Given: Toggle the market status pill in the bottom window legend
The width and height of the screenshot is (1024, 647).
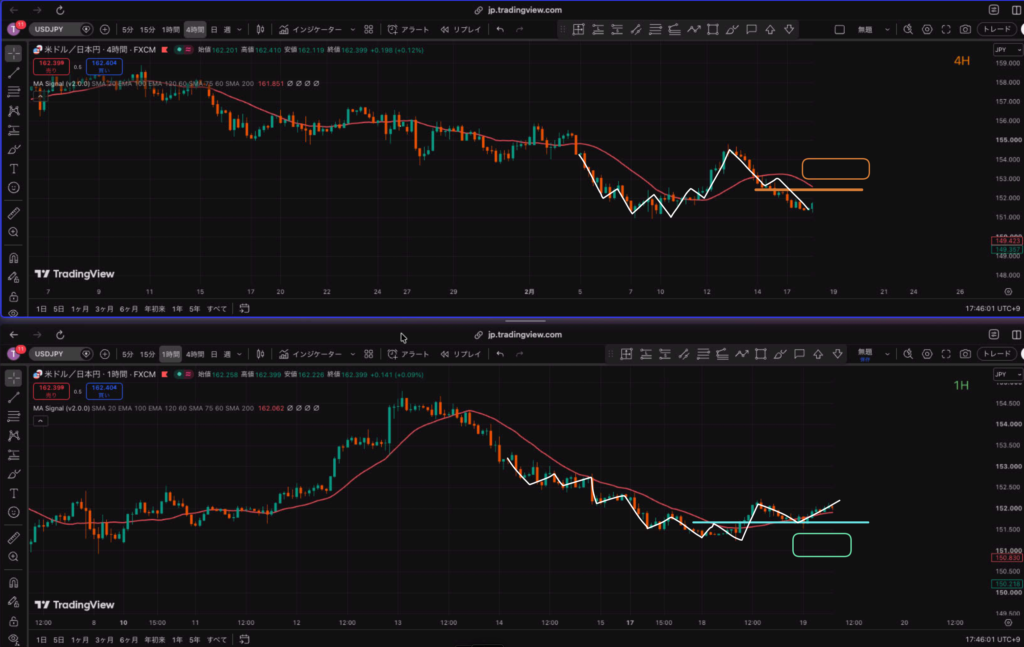Looking at the screenshot, I should [184, 374].
